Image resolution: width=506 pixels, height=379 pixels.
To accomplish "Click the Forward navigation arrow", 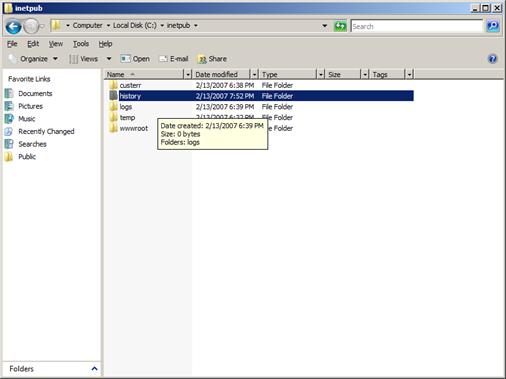I will click(31, 26).
